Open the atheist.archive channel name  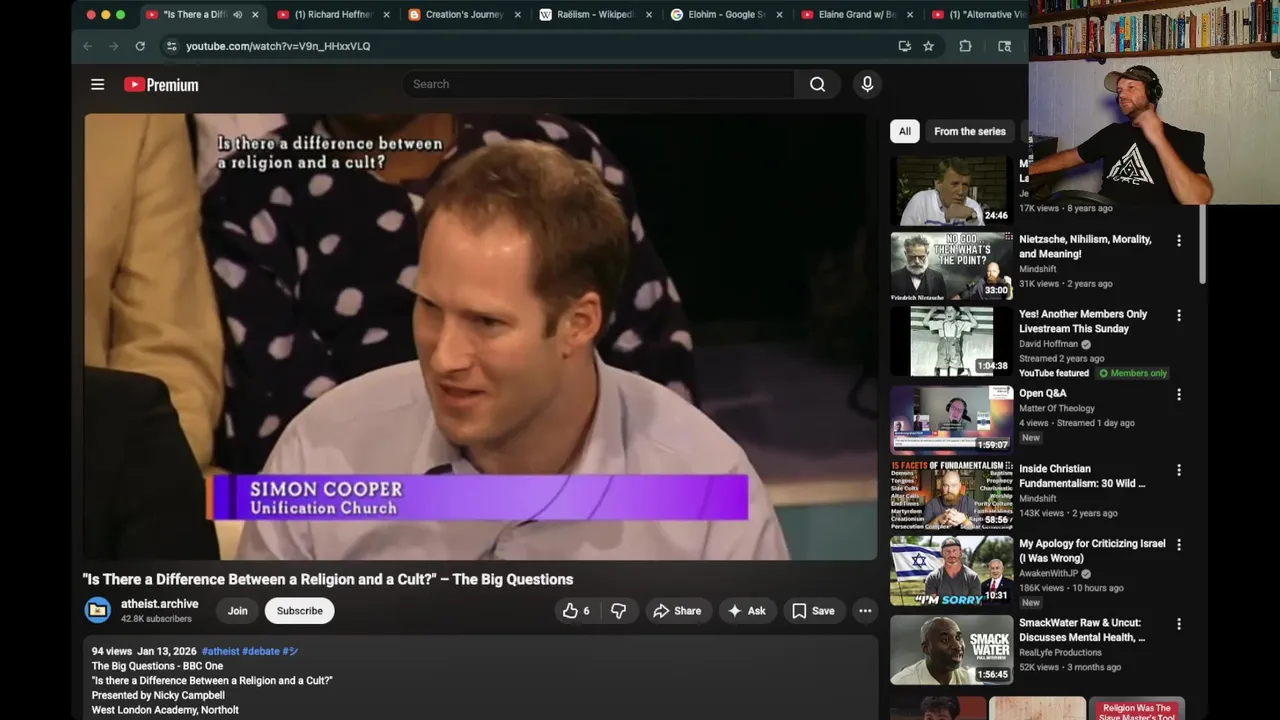[160, 604]
